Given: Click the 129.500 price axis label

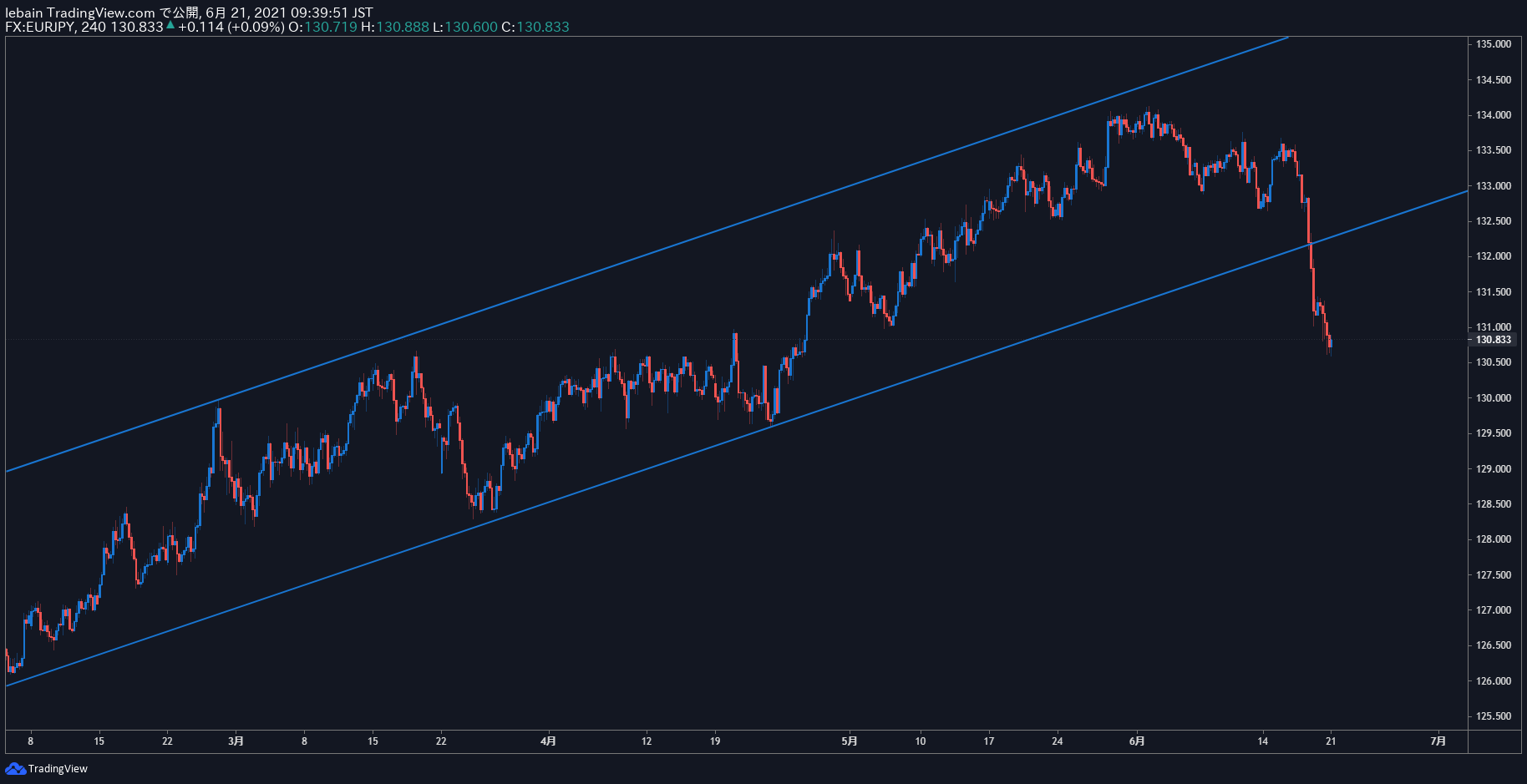Looking at the screenshot, I should pos(1494,433).
